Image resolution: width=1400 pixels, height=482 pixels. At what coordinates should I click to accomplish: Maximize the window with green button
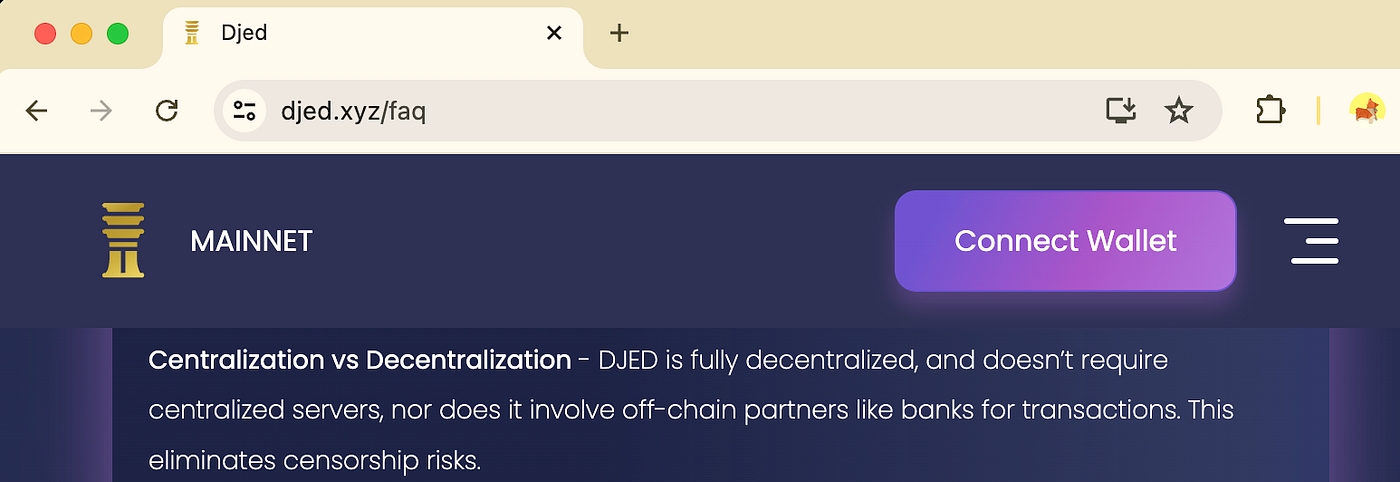coord(118,34)
